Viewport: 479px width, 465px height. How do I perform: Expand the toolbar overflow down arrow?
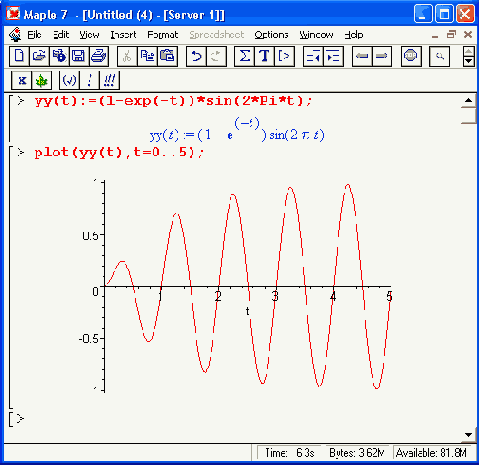(469, 61)
